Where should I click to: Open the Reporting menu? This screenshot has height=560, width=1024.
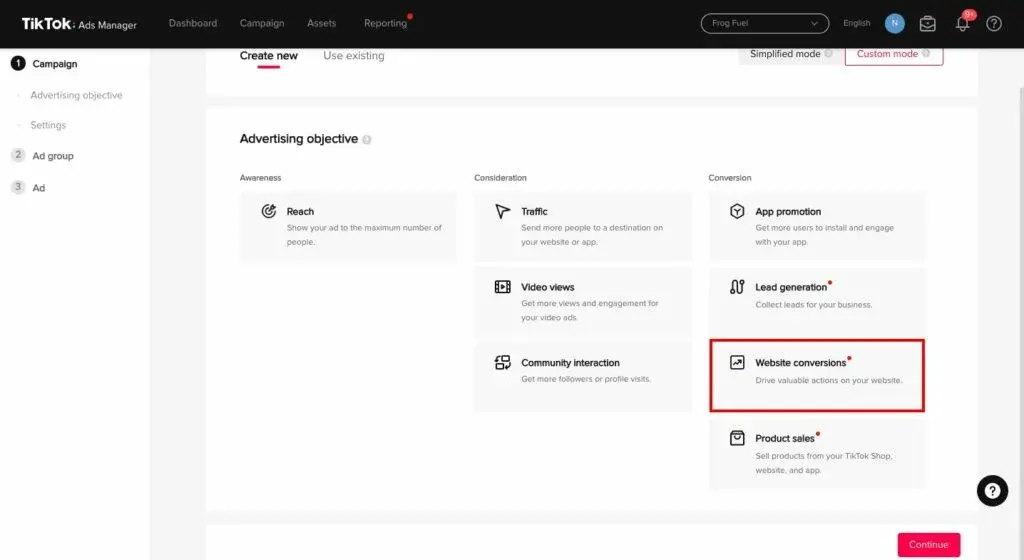coord(385,23)
